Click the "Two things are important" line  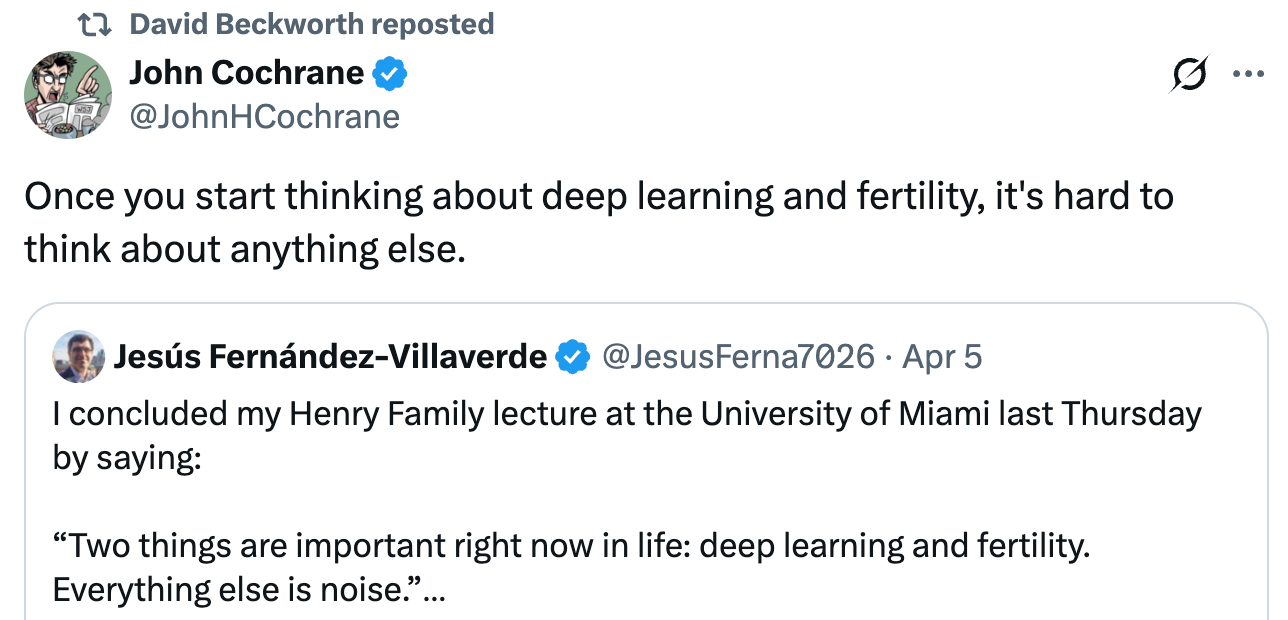click(570, 547)
